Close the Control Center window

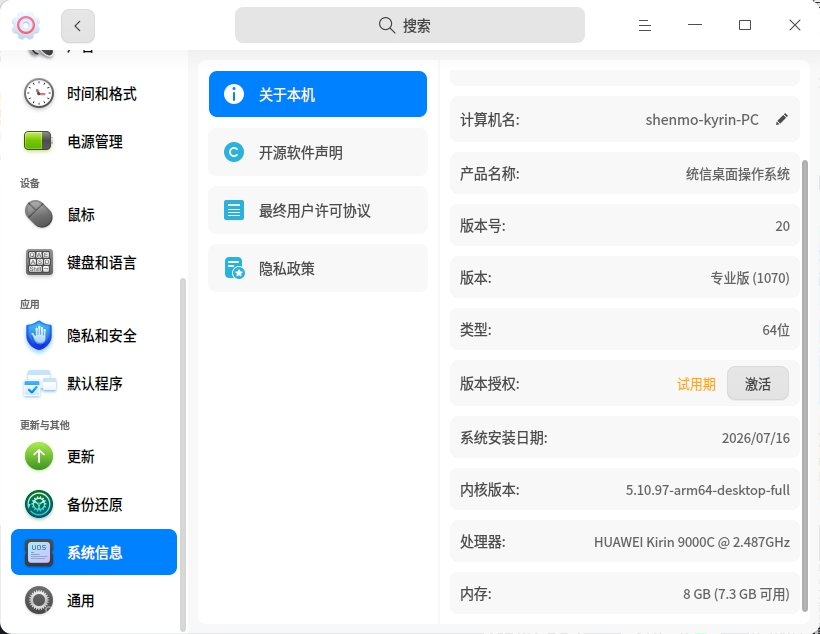tap(794, 25)
